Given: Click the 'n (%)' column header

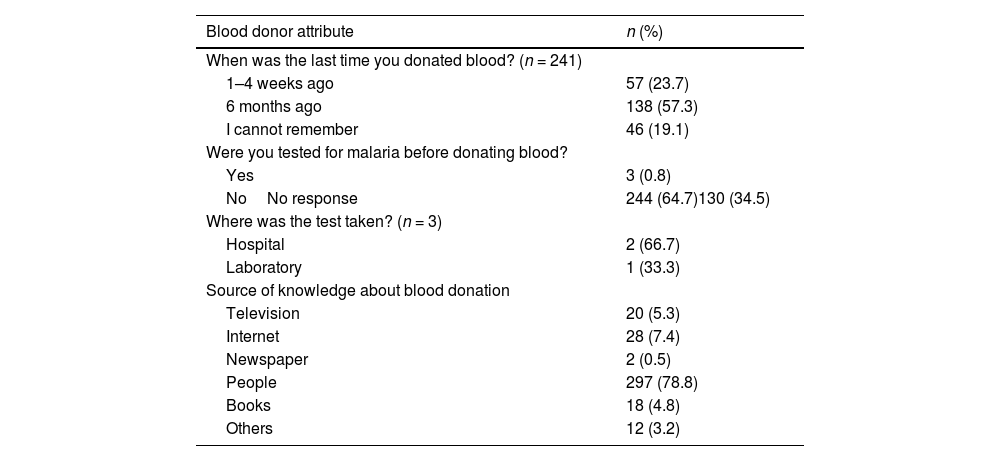Looking at the screenshot, I should (x=644, y=32).
